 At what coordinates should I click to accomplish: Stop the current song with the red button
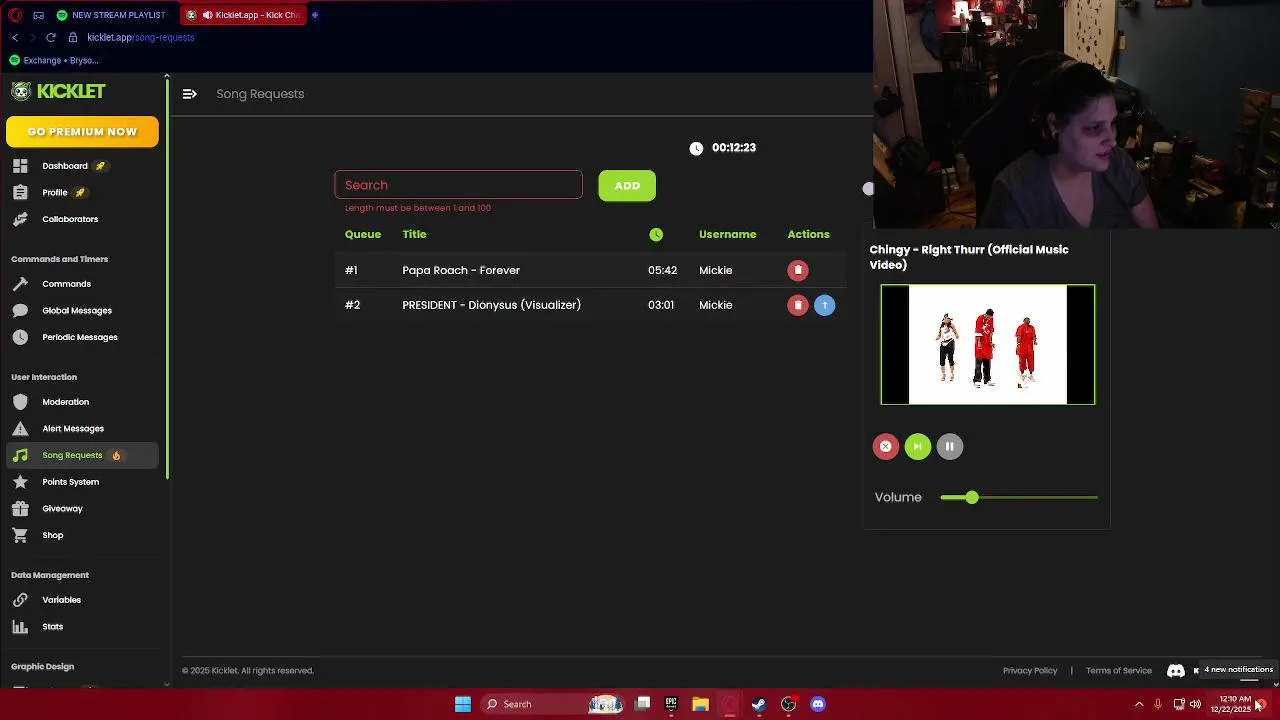coord(886,447)
